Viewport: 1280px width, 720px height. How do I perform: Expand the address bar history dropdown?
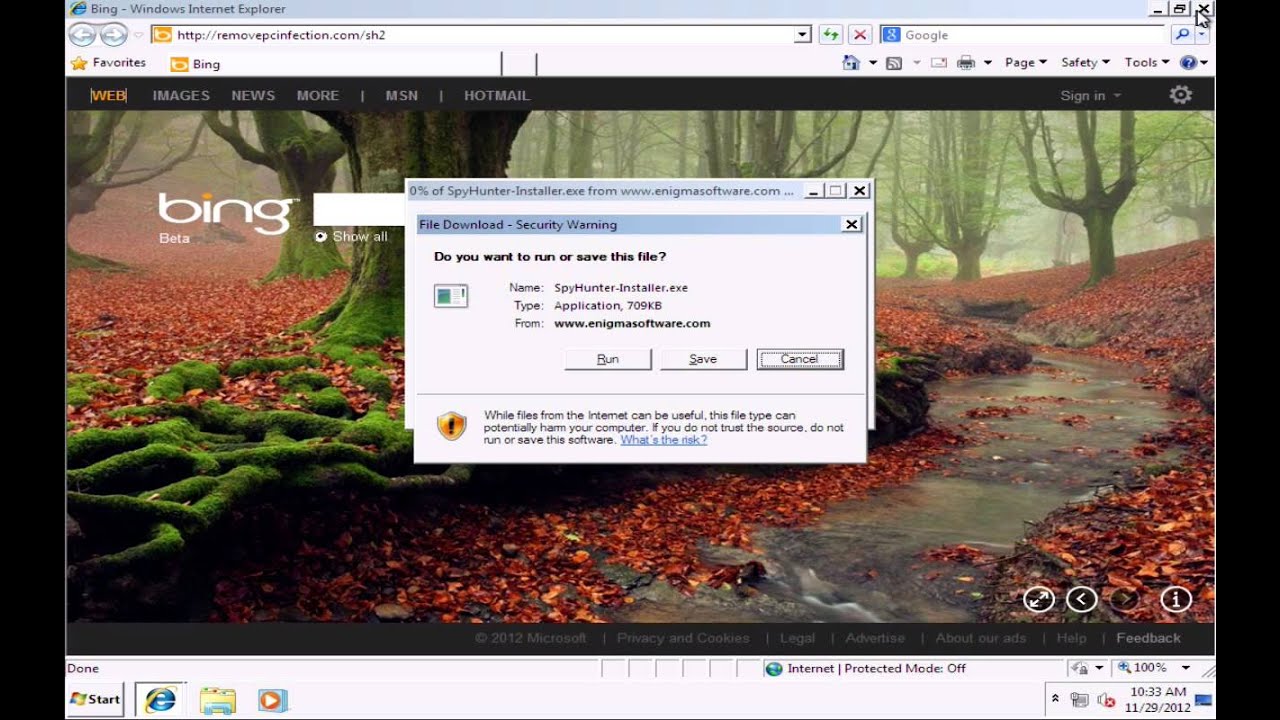802,35
